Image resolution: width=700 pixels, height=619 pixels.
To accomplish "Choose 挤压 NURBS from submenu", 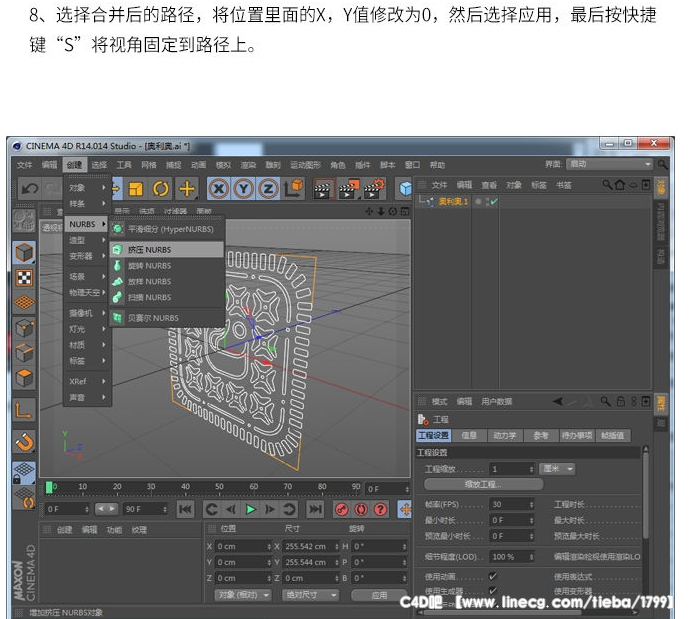I will (x=167, y=249).
